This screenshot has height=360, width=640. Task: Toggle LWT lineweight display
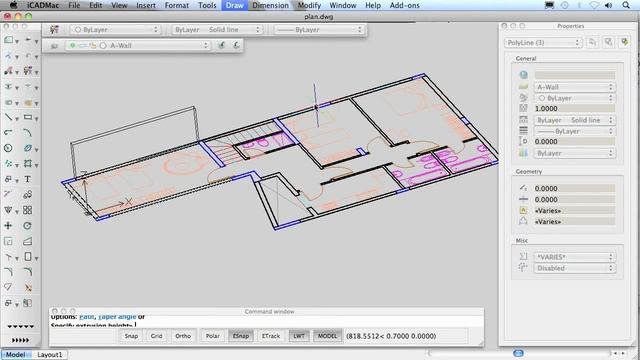click(x=299, y=336)
